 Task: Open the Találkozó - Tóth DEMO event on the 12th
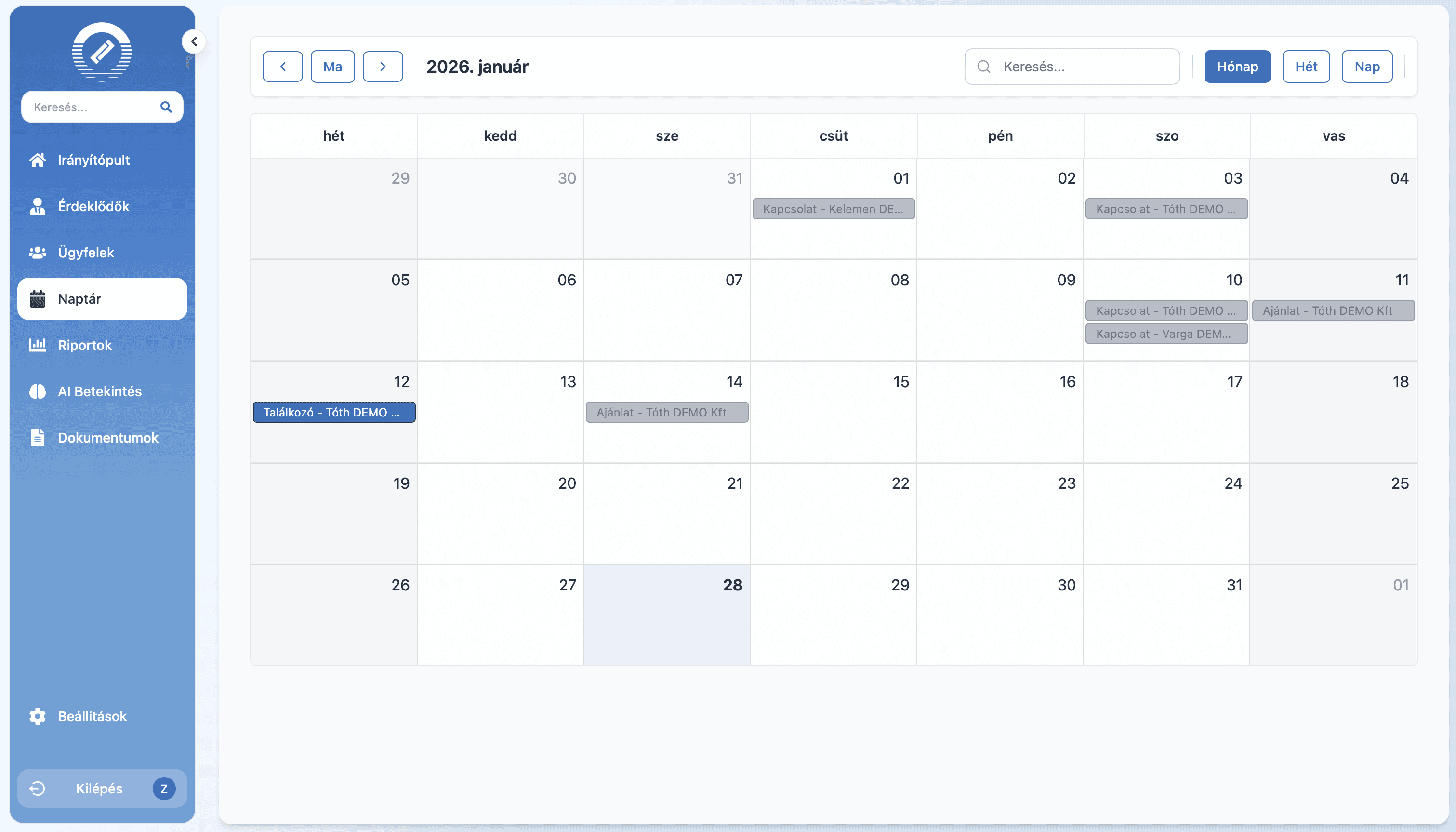[x=333, y=412]
